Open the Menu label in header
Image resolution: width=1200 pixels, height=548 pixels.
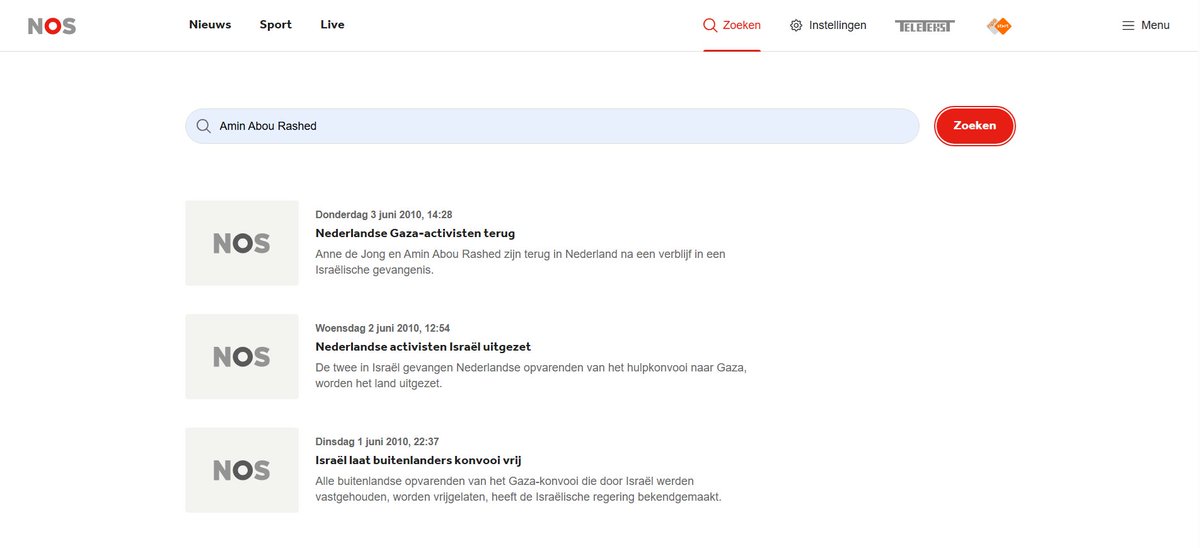coord(1155,25)
